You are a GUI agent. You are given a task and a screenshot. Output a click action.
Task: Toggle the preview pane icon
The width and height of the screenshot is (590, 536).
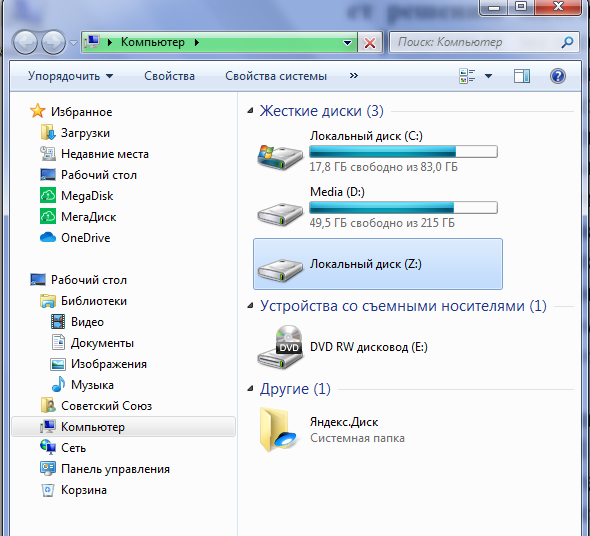[522, 76]
